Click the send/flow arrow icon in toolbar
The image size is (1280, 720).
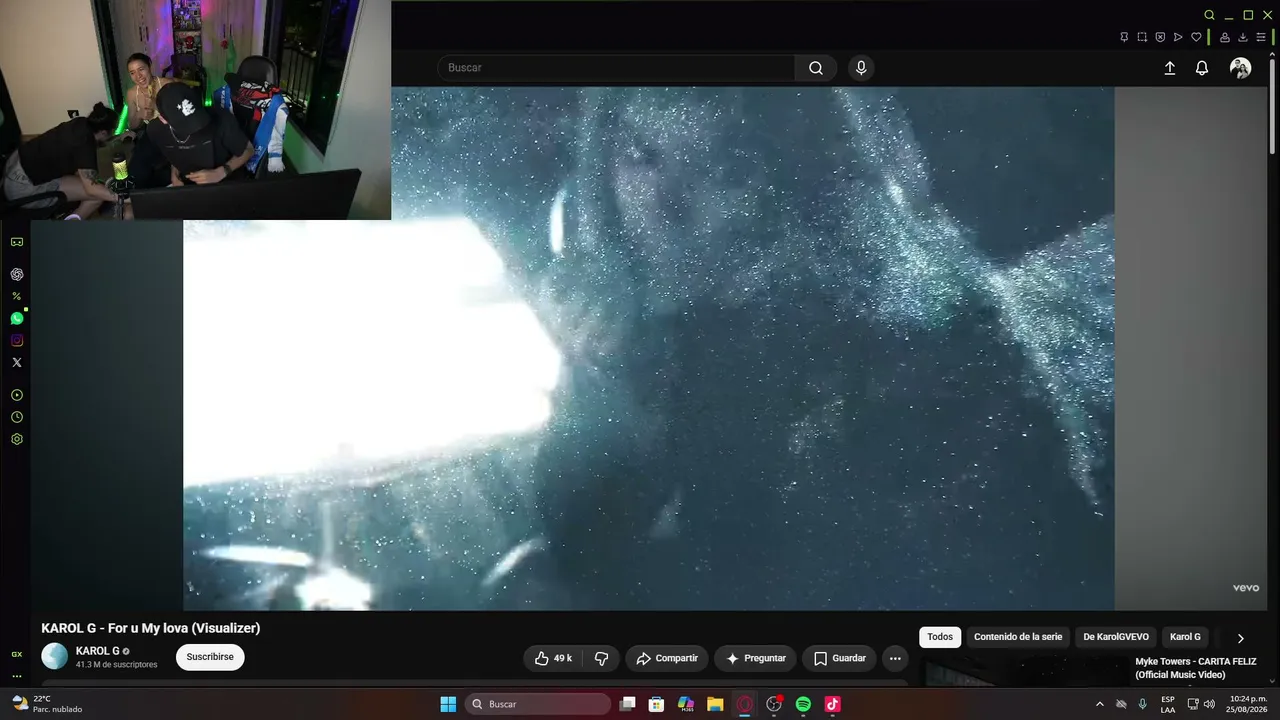1178,37
